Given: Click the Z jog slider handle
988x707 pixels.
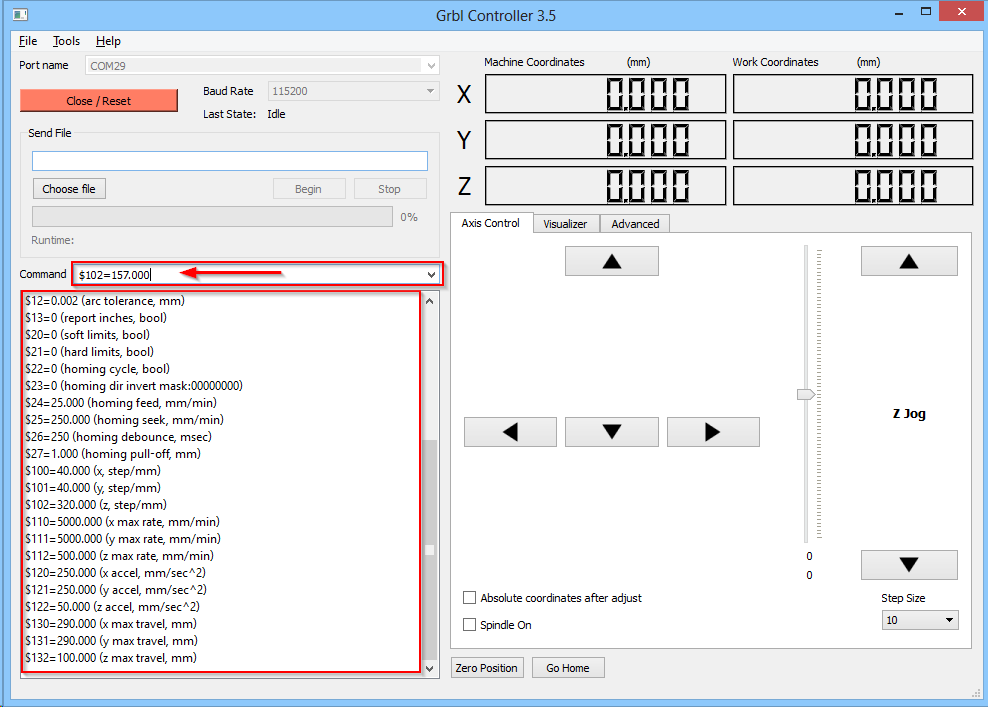Looking at the screenshot, I should tap(806, 394).
